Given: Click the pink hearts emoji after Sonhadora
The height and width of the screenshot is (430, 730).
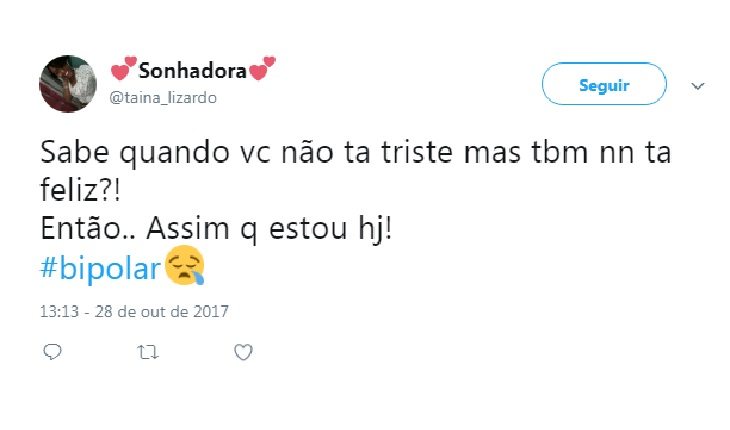Looking at the screenshot, I should tap(262, 68).
